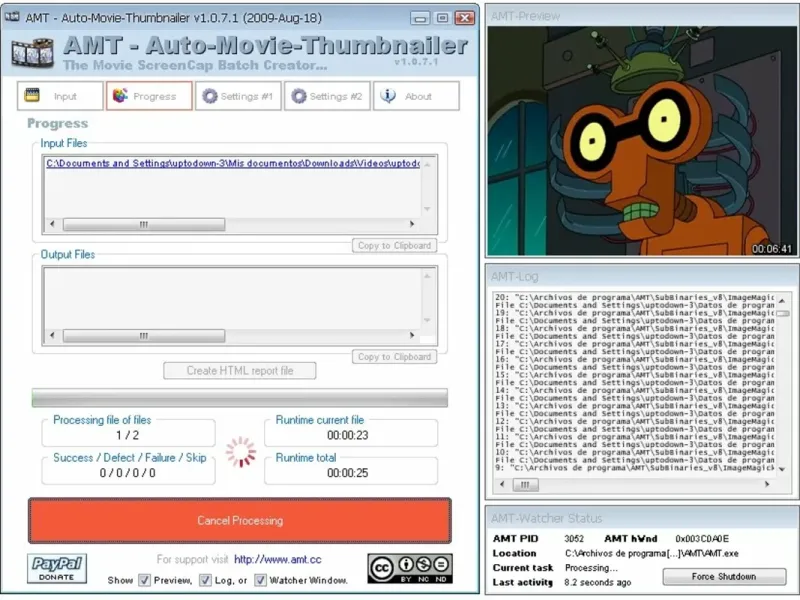Viewport: 800px width, 600px height.
Task: Switch to the Input tab
Action: tap(60, 96)
